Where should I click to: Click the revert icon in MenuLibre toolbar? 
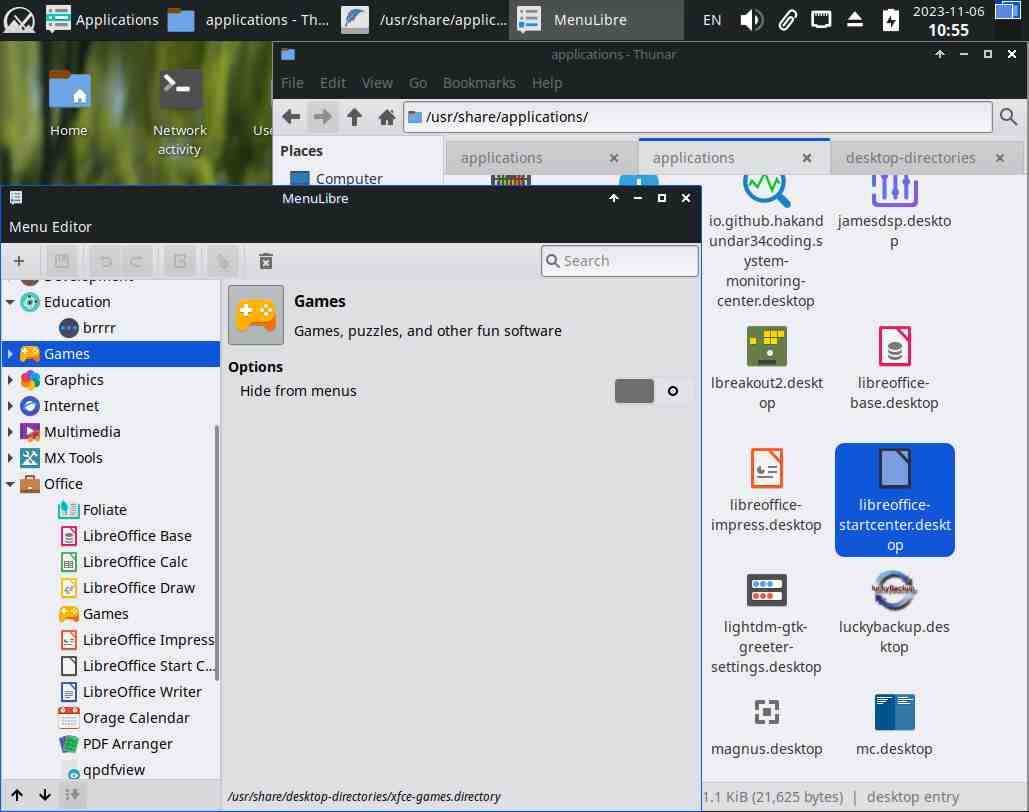(x=180, y=261)
